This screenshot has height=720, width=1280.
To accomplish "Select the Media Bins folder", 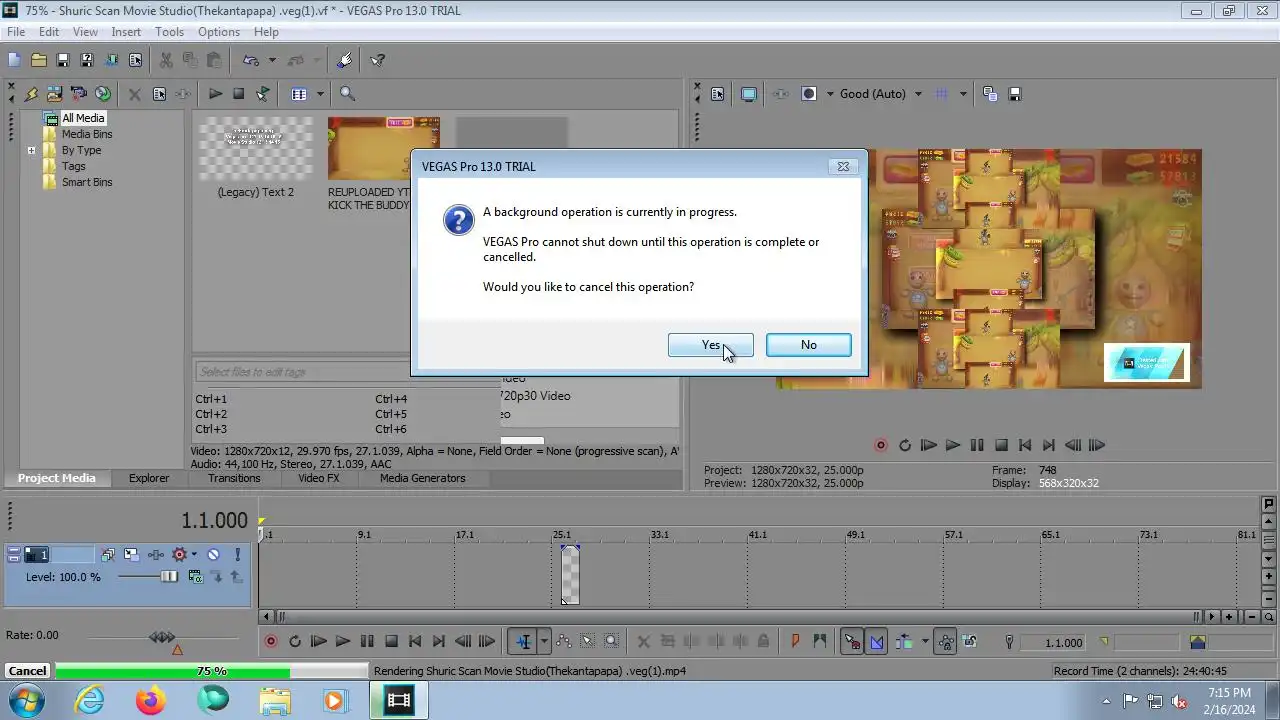I will [x=87, y=134].
